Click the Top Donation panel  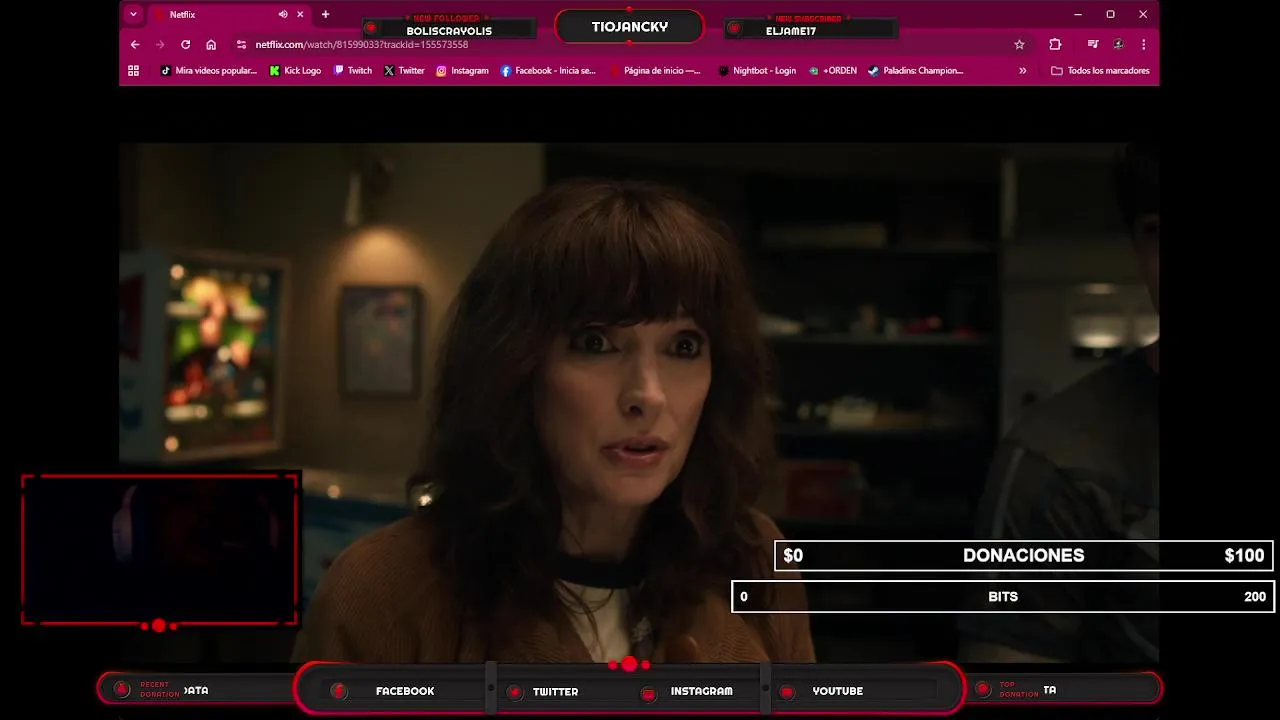click(1063, 689)
